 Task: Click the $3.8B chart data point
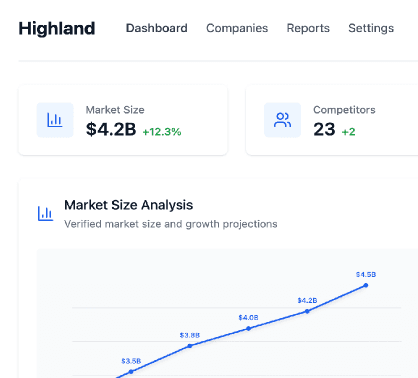pos(190,346)
